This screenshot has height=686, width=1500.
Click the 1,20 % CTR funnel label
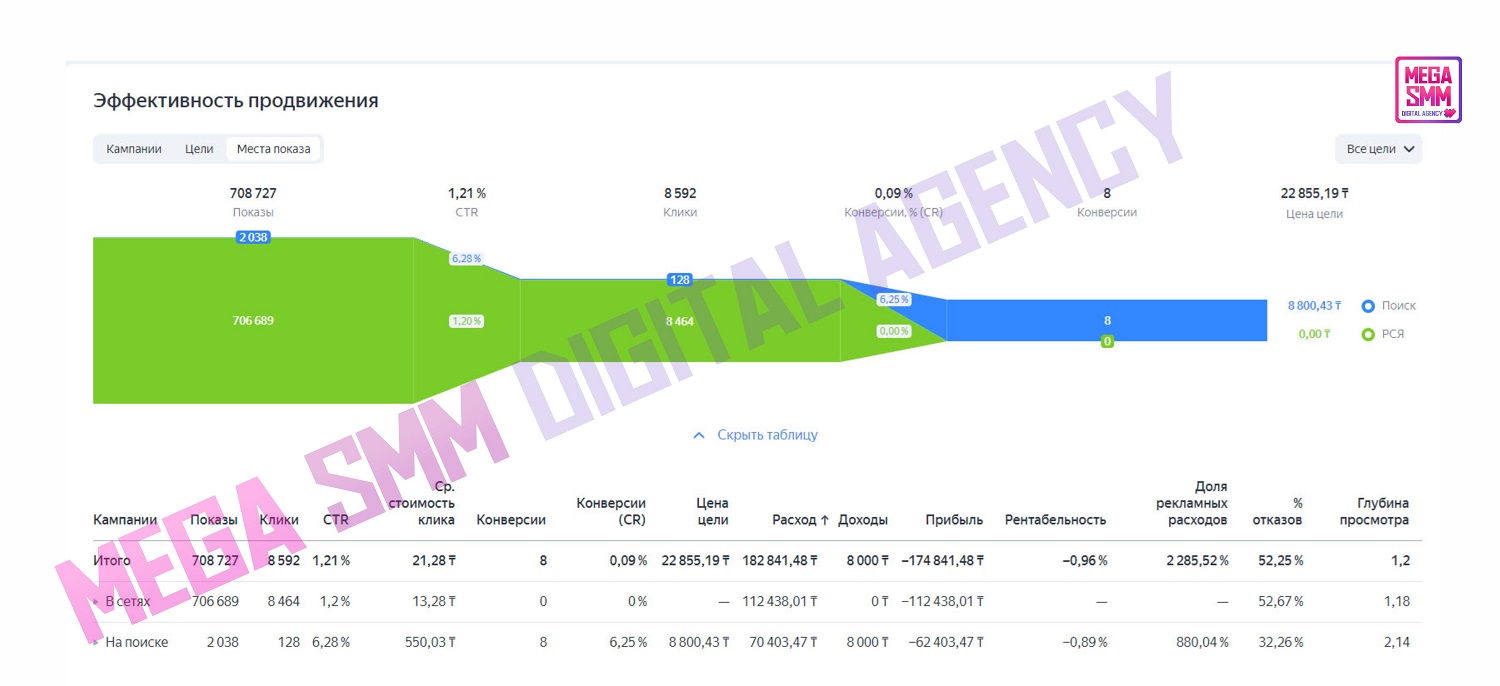click(466, 321)
